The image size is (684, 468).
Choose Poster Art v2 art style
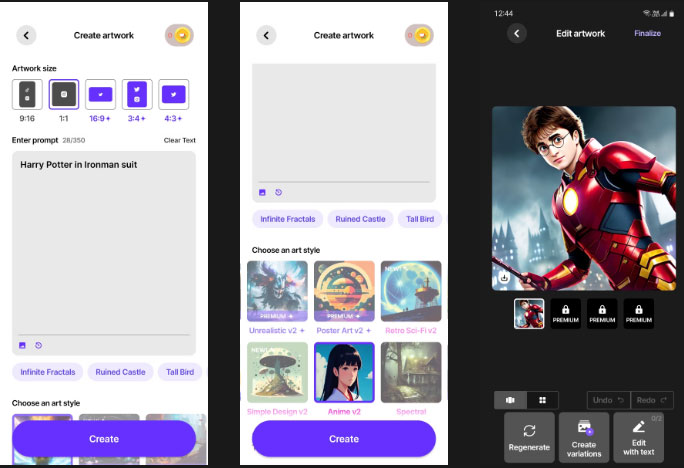pyautogui.click(x=344, y=291)
